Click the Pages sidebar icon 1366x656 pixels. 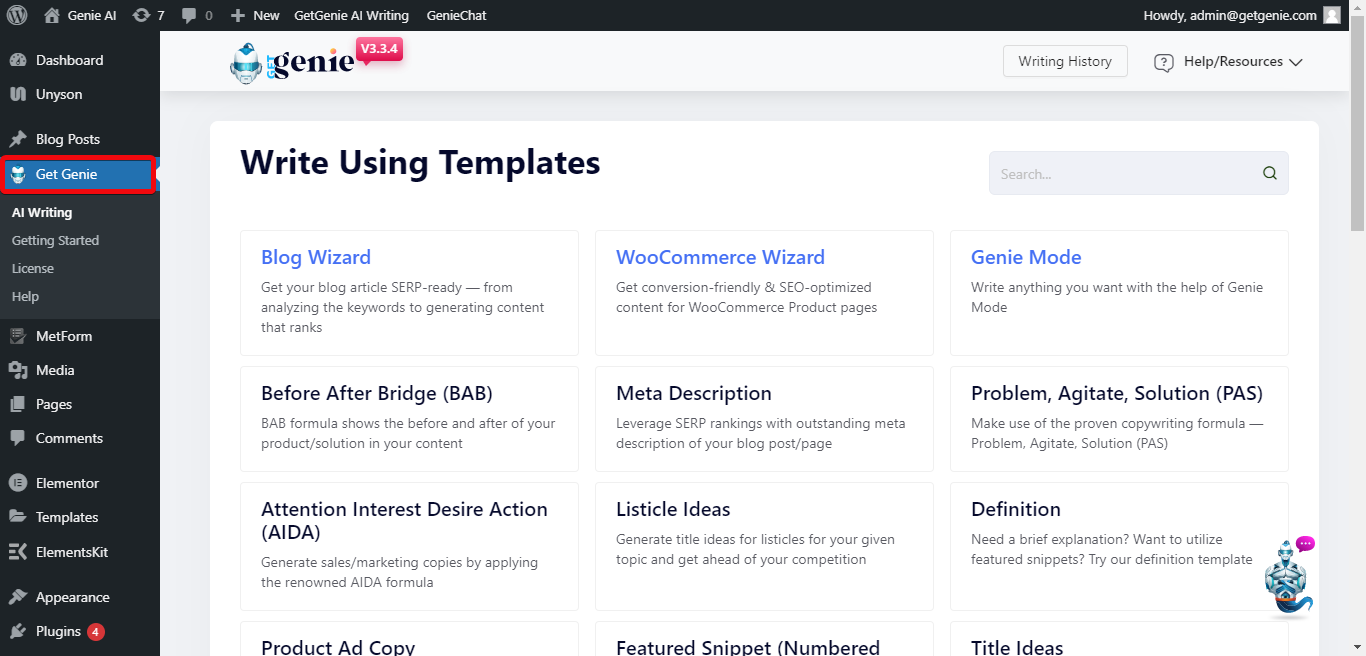(x=18, y=404)
